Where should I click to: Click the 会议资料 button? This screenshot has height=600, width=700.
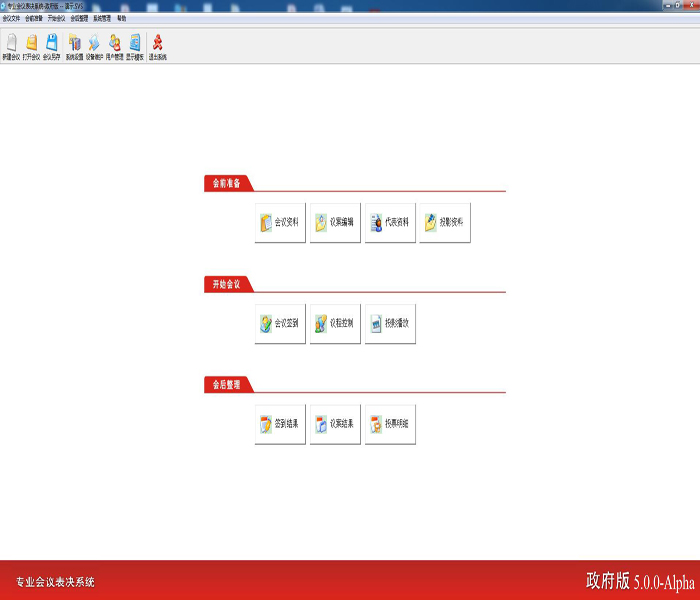coord(280,223)
